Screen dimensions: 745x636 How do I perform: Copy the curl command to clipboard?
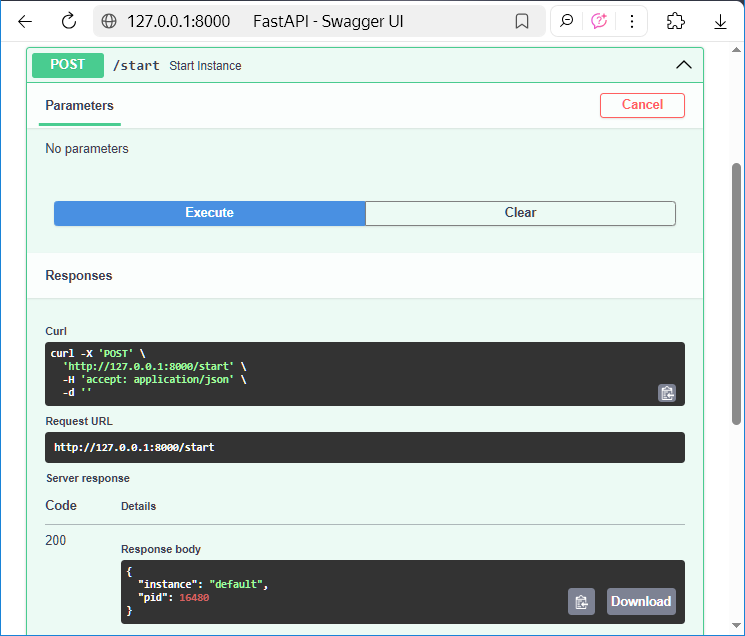point(667,393)
